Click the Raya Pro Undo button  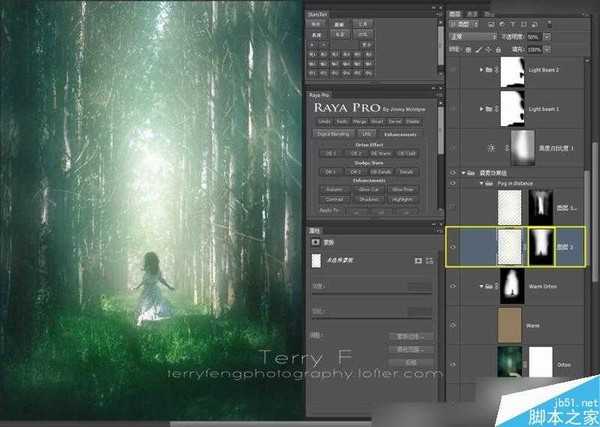tap(324, 122)
